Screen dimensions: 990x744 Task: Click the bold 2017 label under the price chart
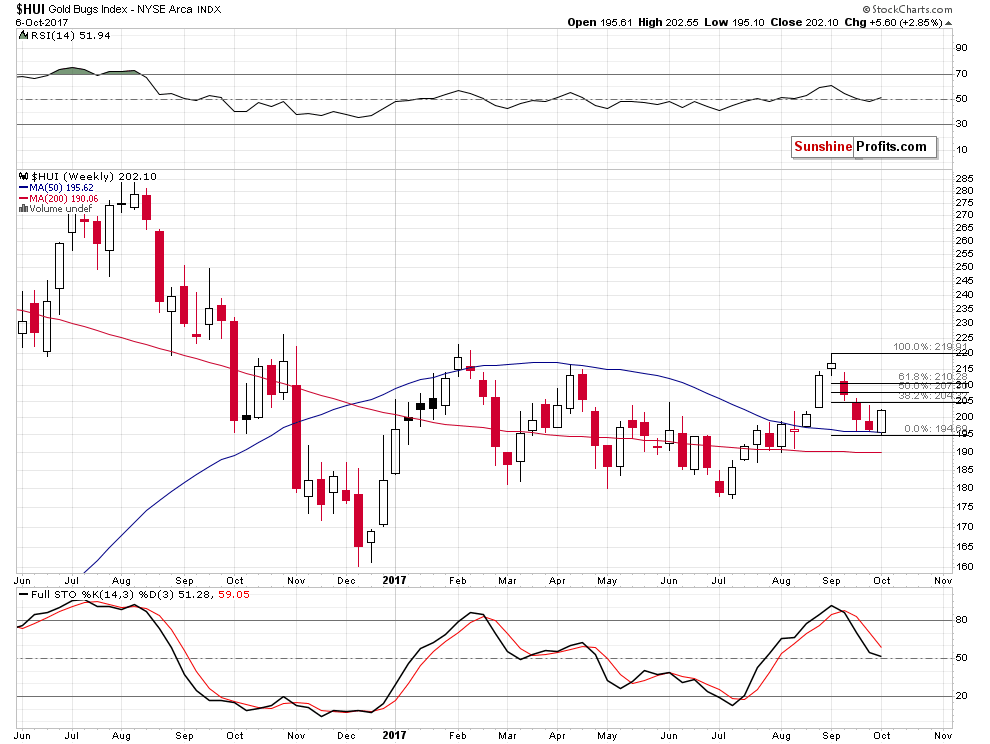[x=395, y=580]
